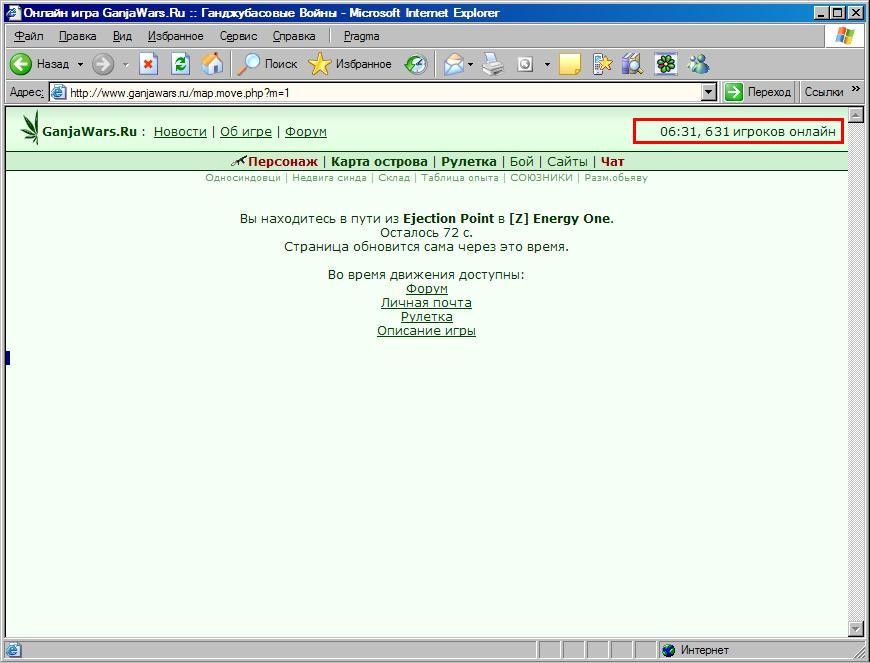Click the Ссылки links toolbar label
870x663 pixels.
(823, 92)
